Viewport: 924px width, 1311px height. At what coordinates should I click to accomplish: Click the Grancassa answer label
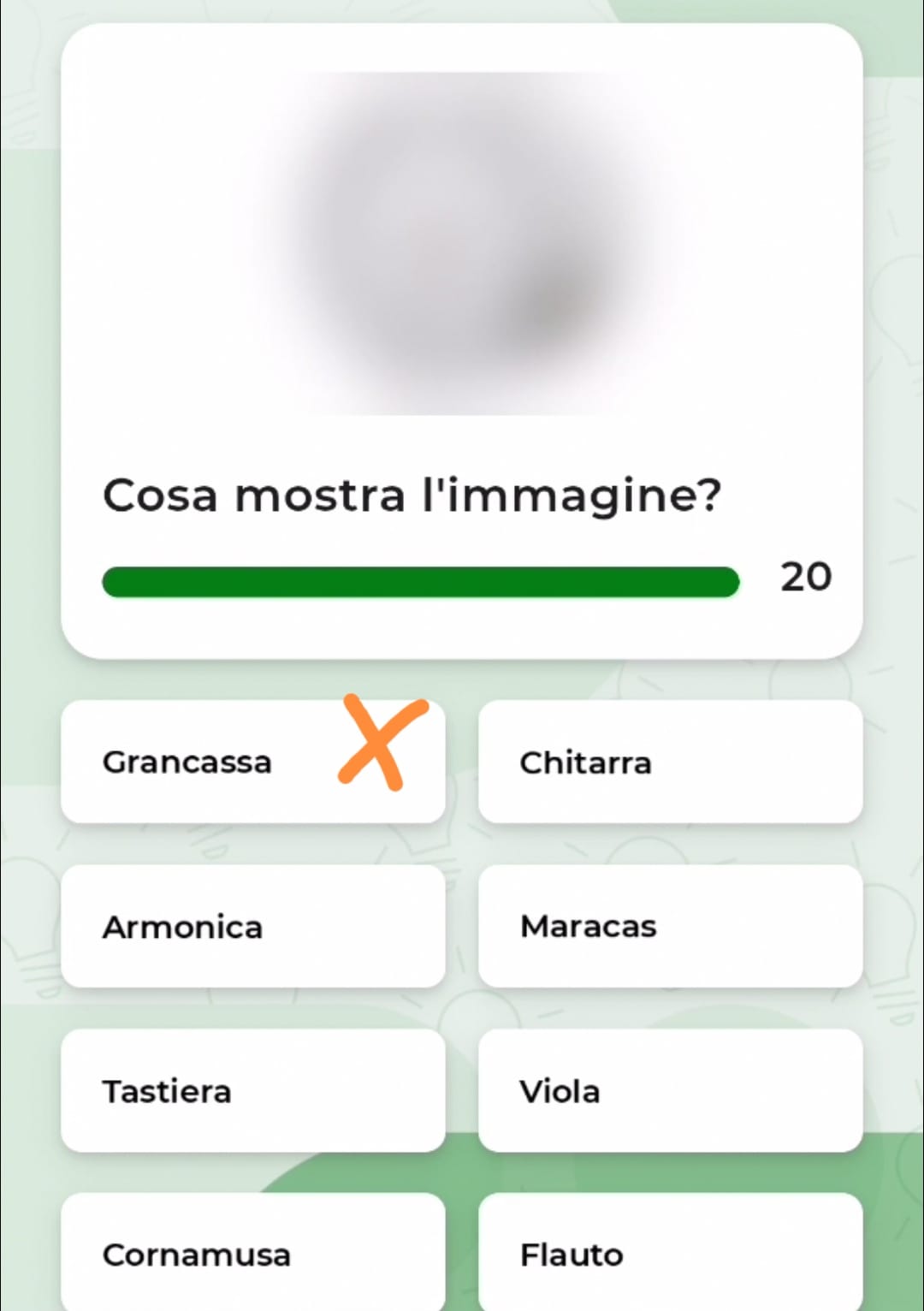point(187,762)
